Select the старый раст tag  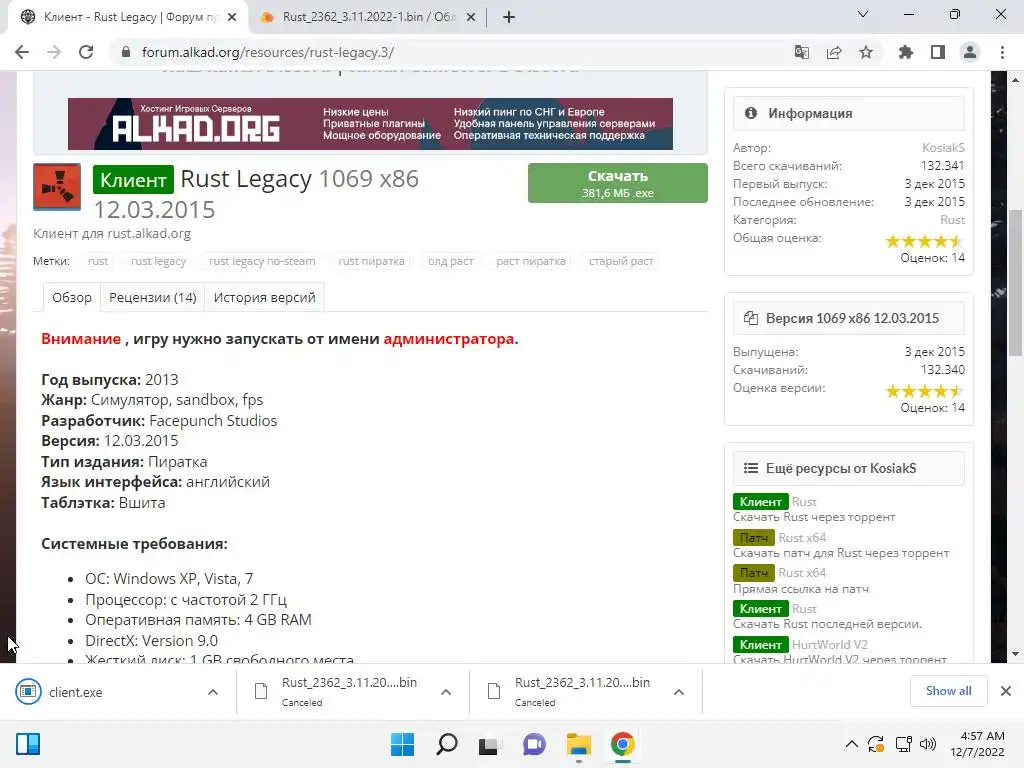pos(621,261)
